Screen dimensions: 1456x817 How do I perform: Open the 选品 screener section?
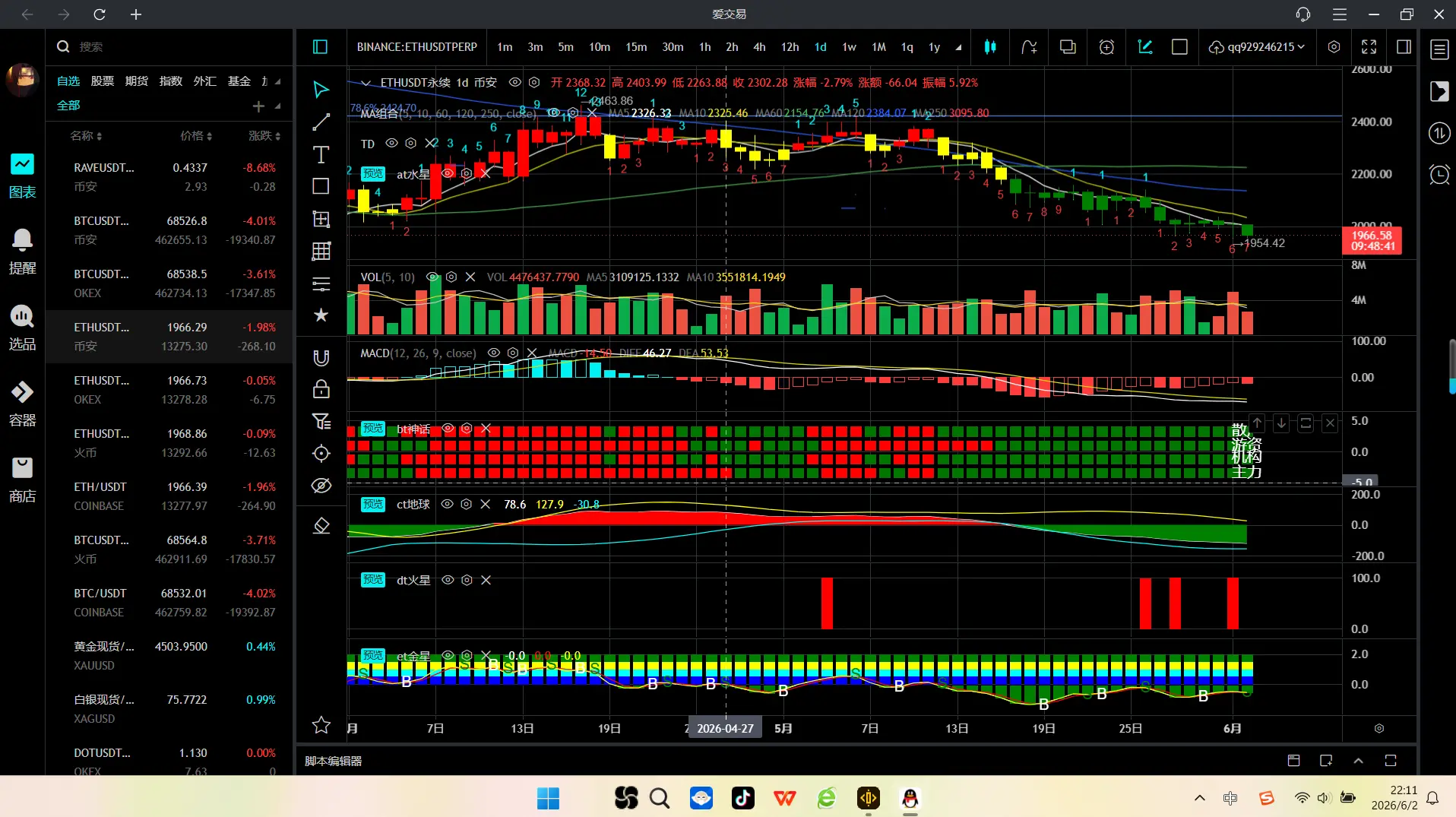tap(22, 328)
